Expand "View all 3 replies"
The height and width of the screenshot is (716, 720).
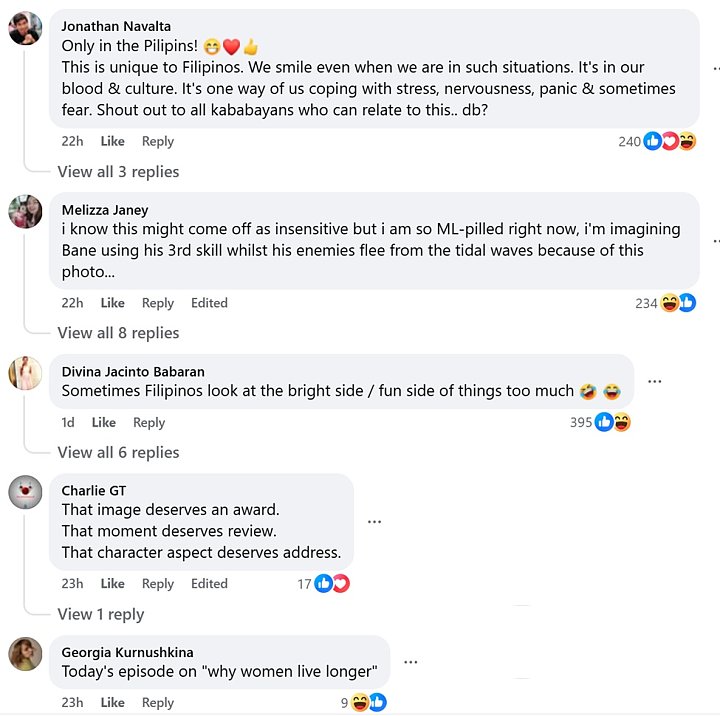118,172
